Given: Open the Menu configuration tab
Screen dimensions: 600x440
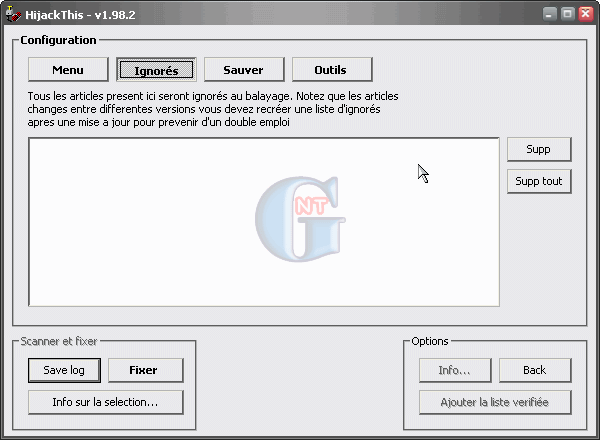Looking at the screenshot, I should click(x=68, y=70).
